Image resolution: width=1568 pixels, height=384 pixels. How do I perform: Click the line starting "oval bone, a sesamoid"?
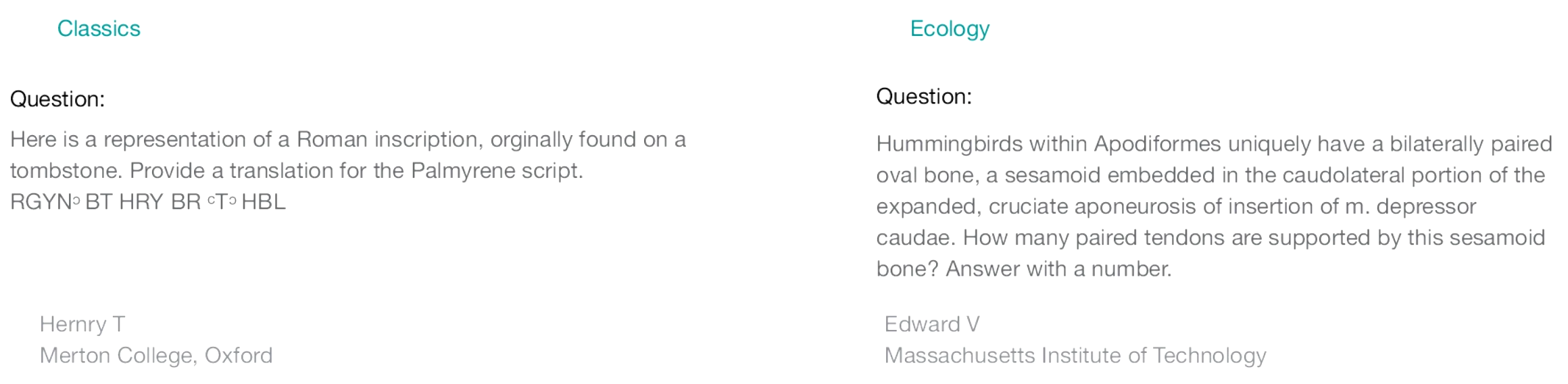(x=1210, y=175)
